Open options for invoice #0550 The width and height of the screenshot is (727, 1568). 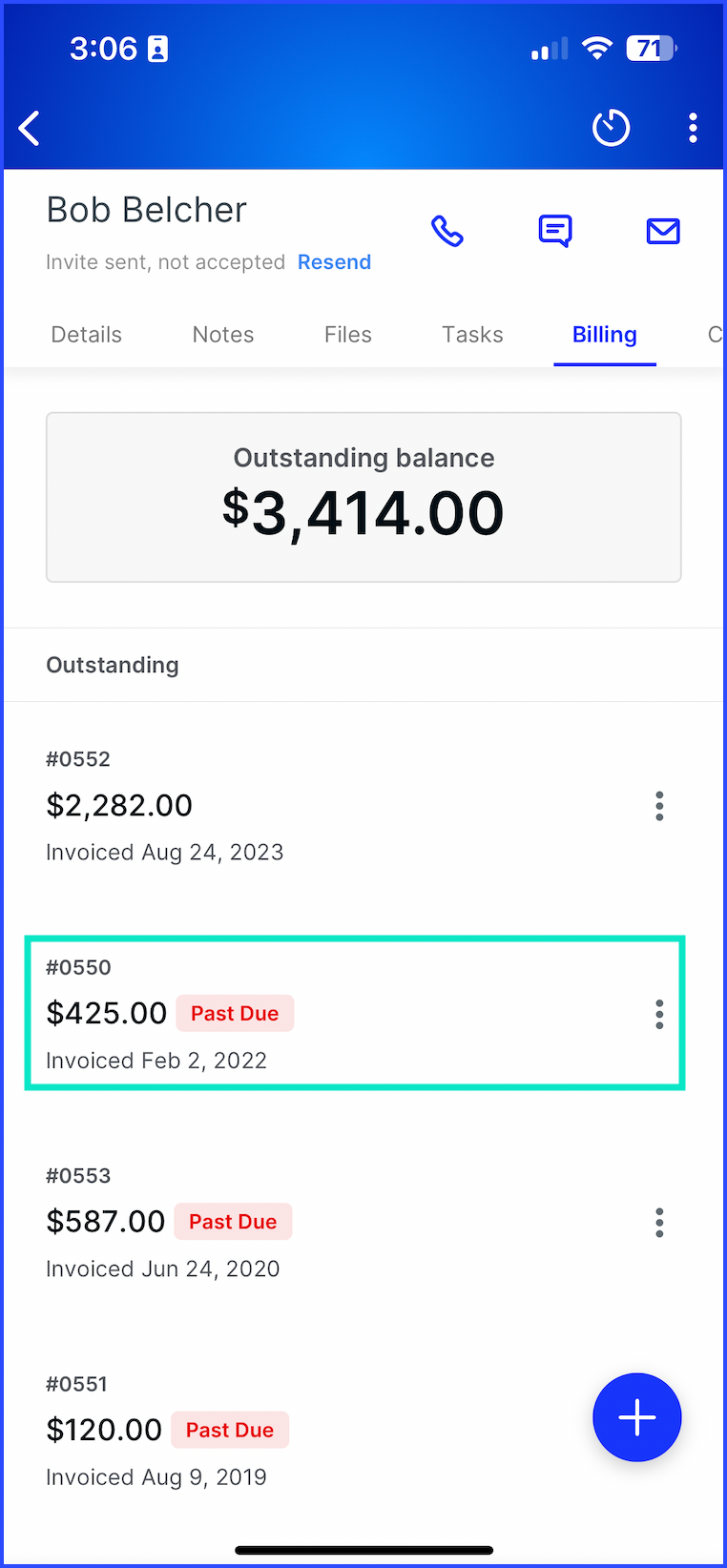coord(659,1014)
